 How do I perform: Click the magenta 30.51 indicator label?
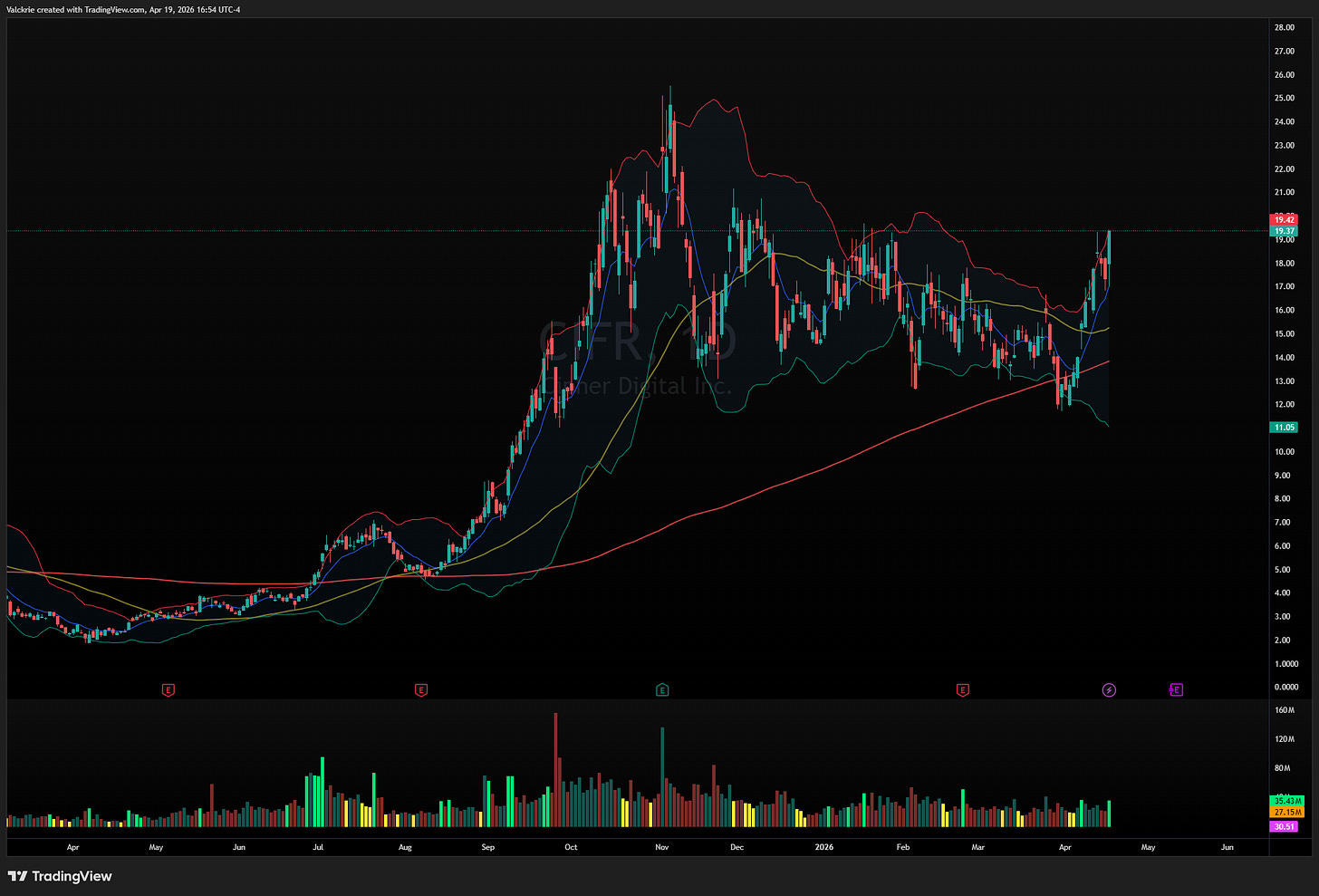point(1285,826)
